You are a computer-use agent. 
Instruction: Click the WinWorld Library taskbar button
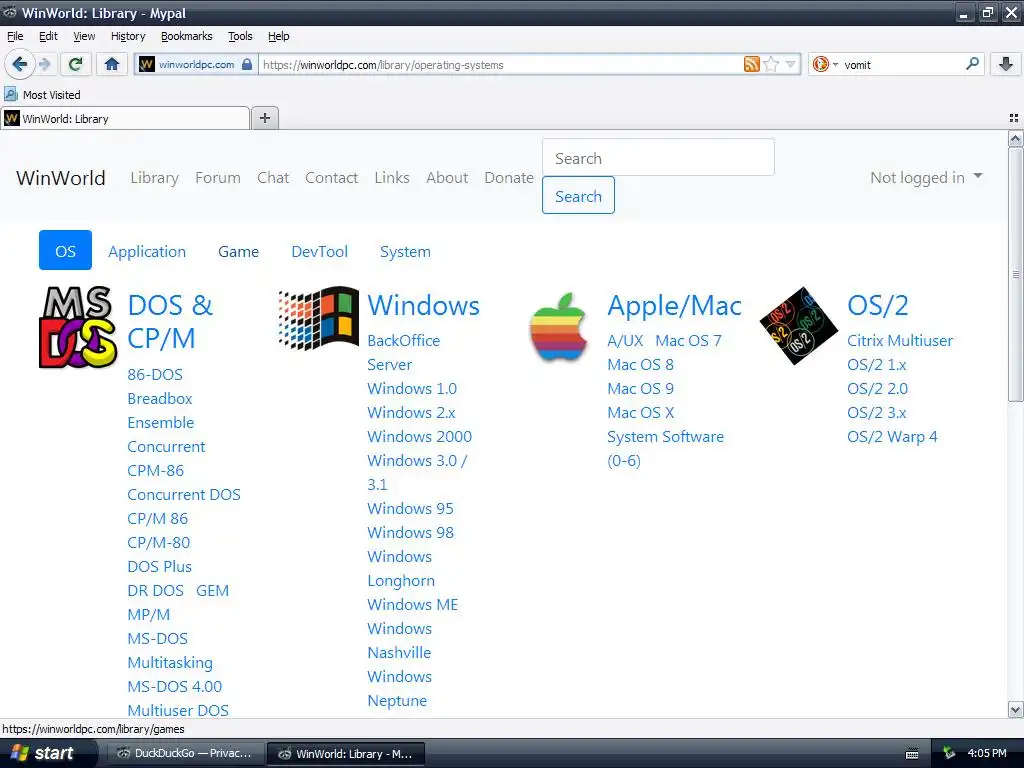point(347,754)
